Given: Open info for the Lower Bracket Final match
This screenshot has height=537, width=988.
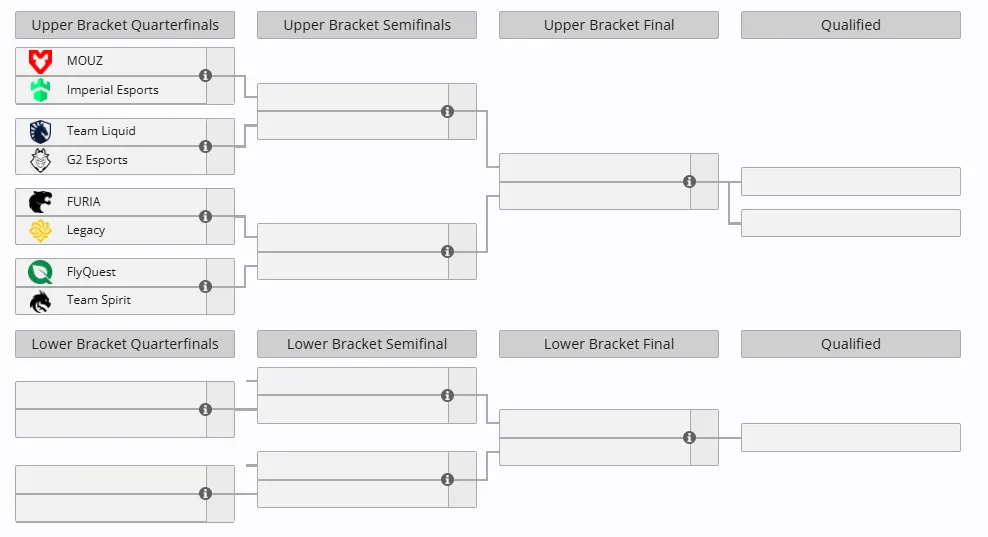Looking at the screenshot, I should tap(689, 437).
